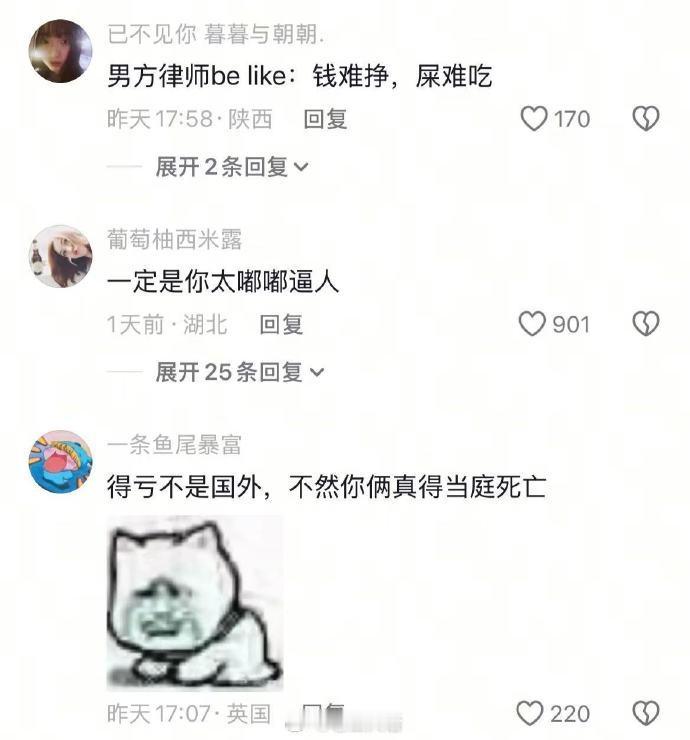Open avatar of 一条鱼尾暴富
690x740 pixels.
60,462
